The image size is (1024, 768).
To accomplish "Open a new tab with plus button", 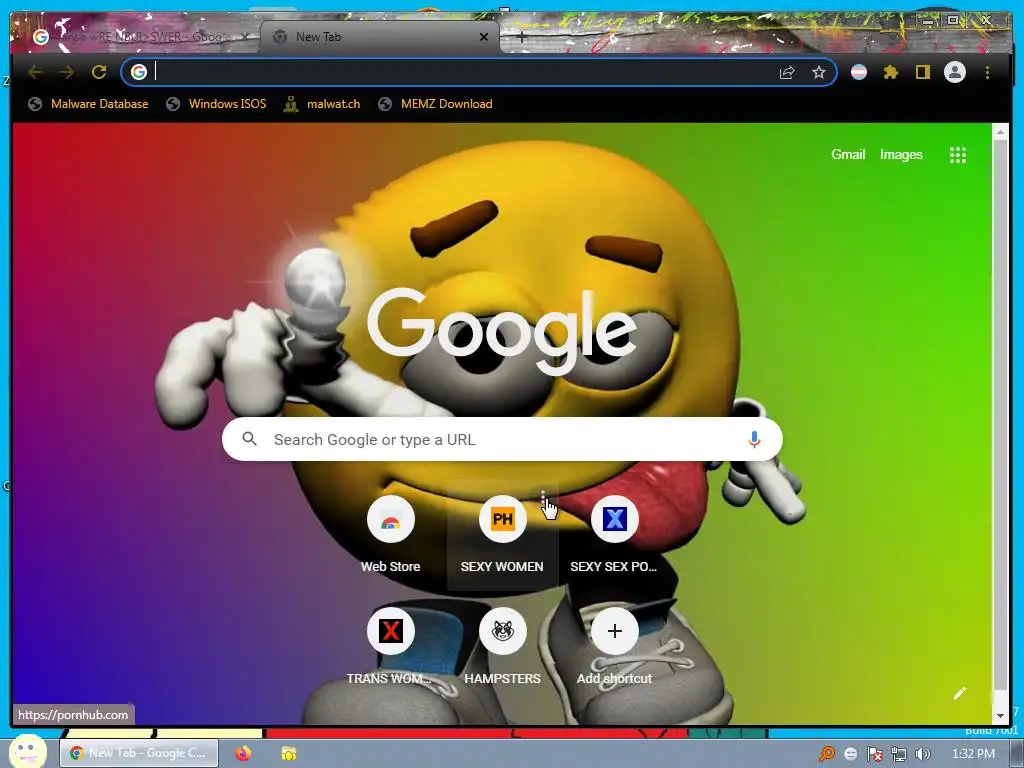I will 521,37.
